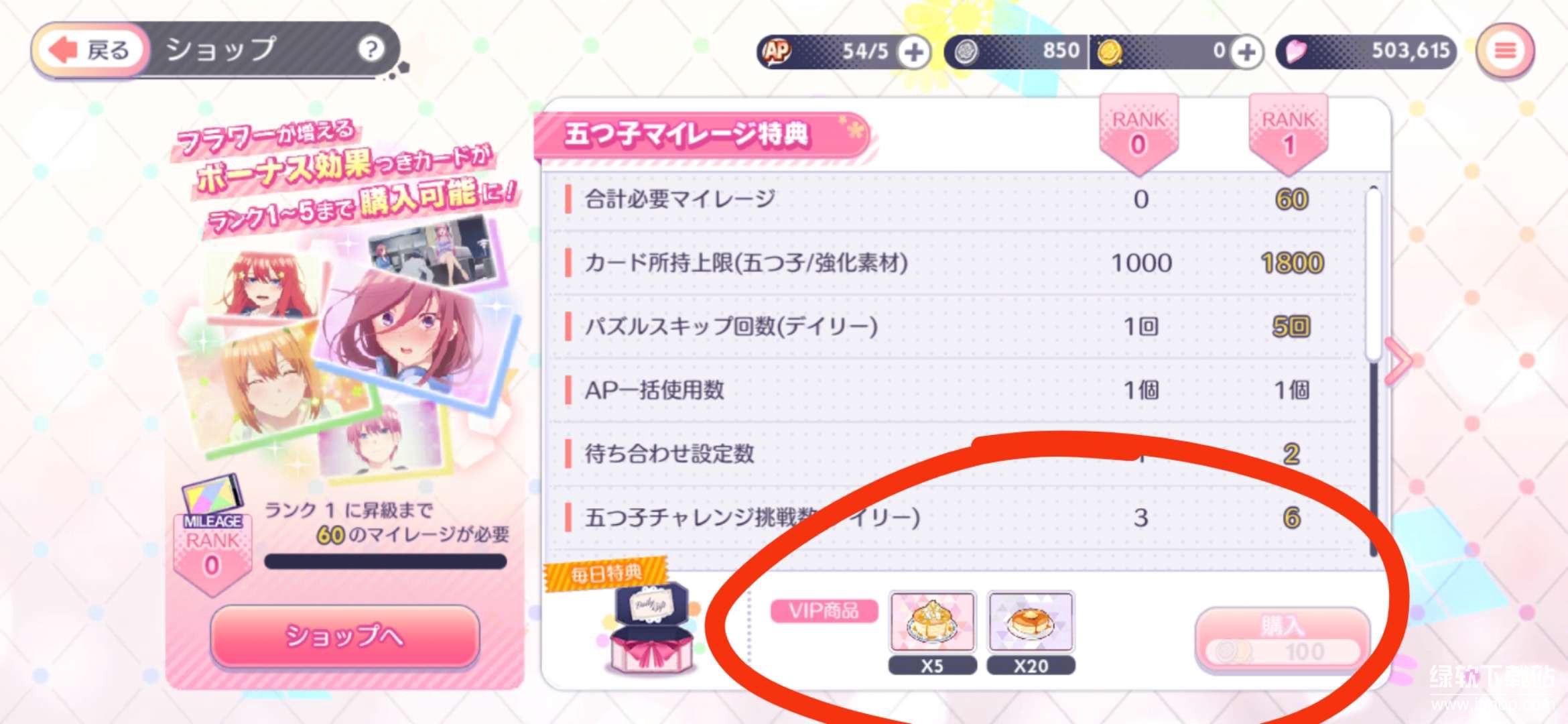Select the X5 pancake item thumbnail
Image resolution: width=1568 pixels, height=724 pixels.
click(x=932, y=622)
